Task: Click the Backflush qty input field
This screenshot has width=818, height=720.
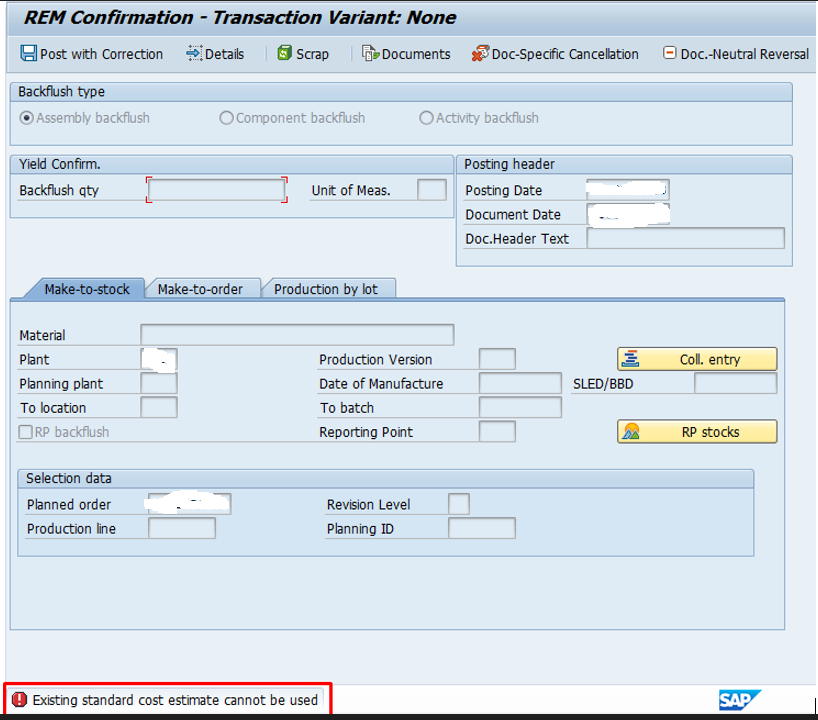Action: 217,190
